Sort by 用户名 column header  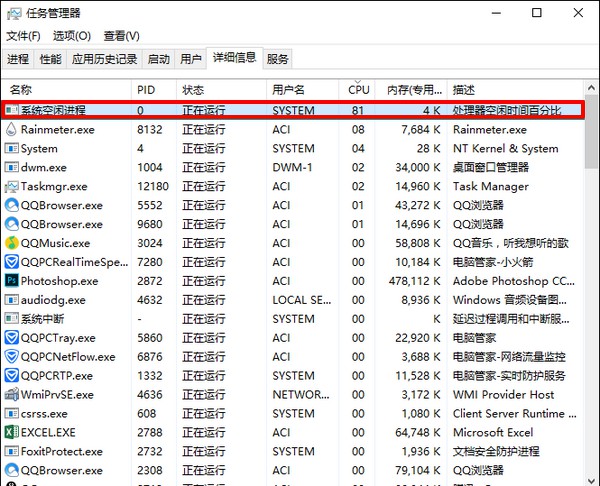tap(288, 89)
